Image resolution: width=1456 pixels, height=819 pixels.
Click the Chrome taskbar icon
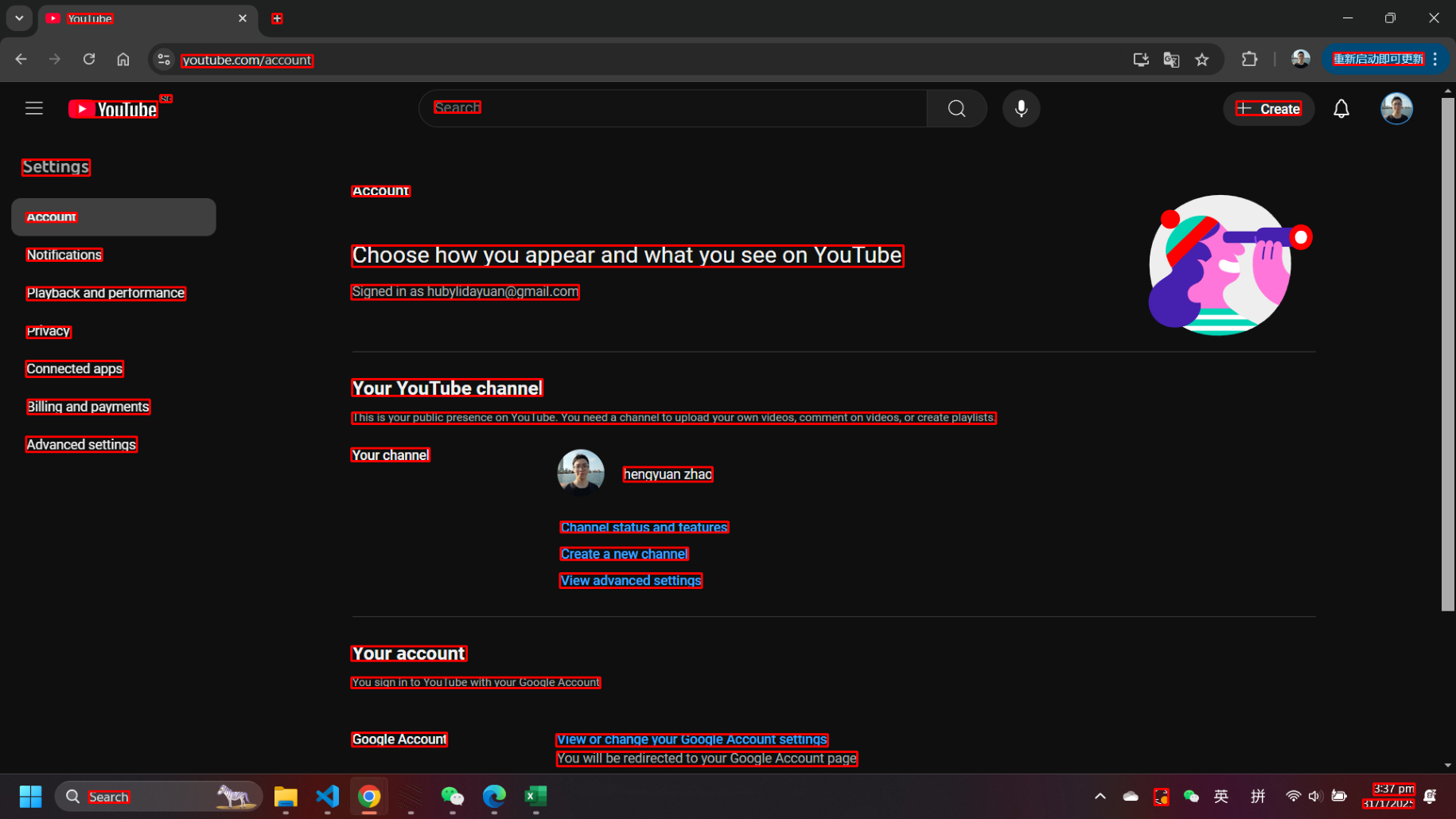(369, 796)
